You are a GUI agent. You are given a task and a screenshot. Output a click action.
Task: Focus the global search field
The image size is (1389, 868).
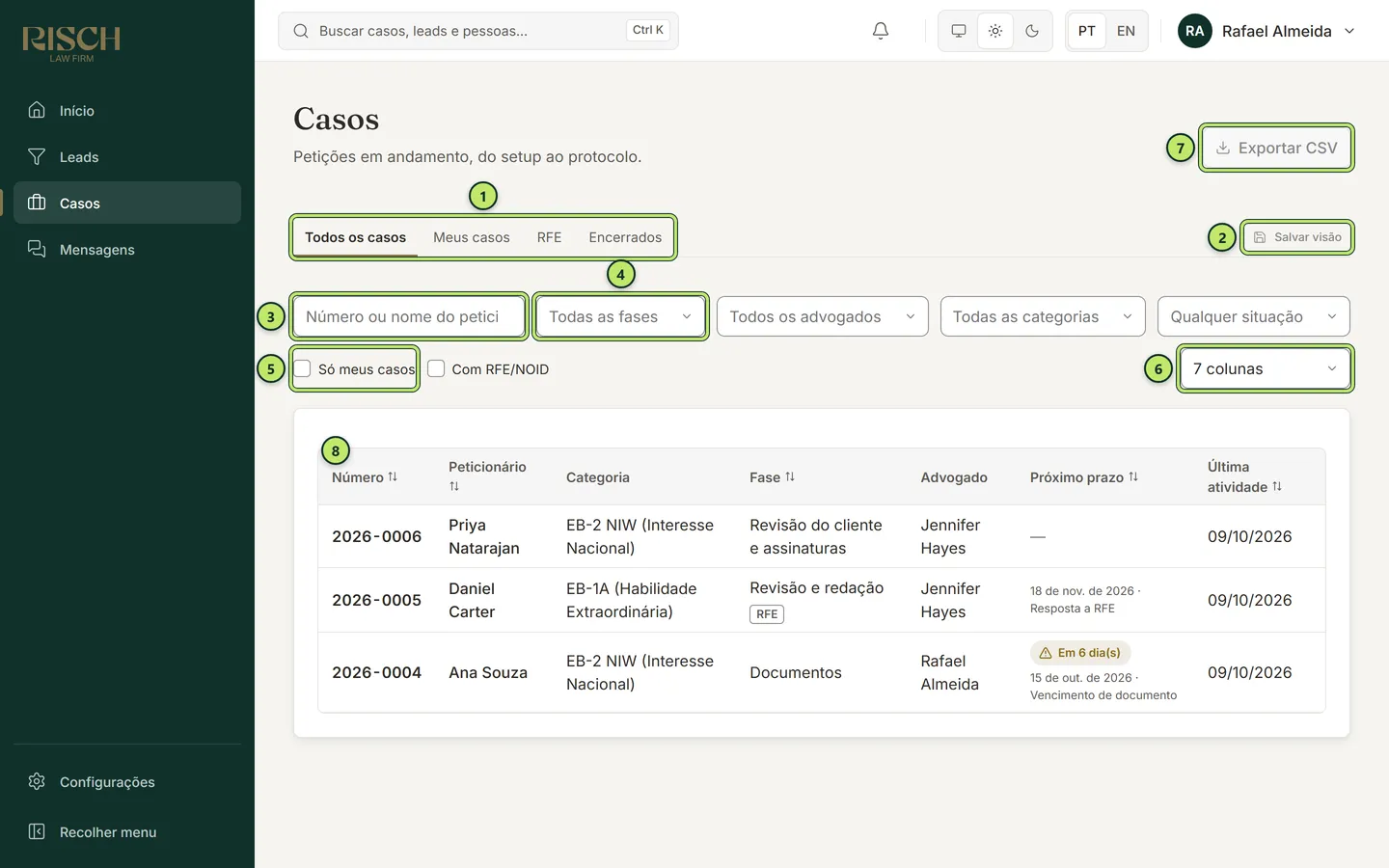[478, 31]
